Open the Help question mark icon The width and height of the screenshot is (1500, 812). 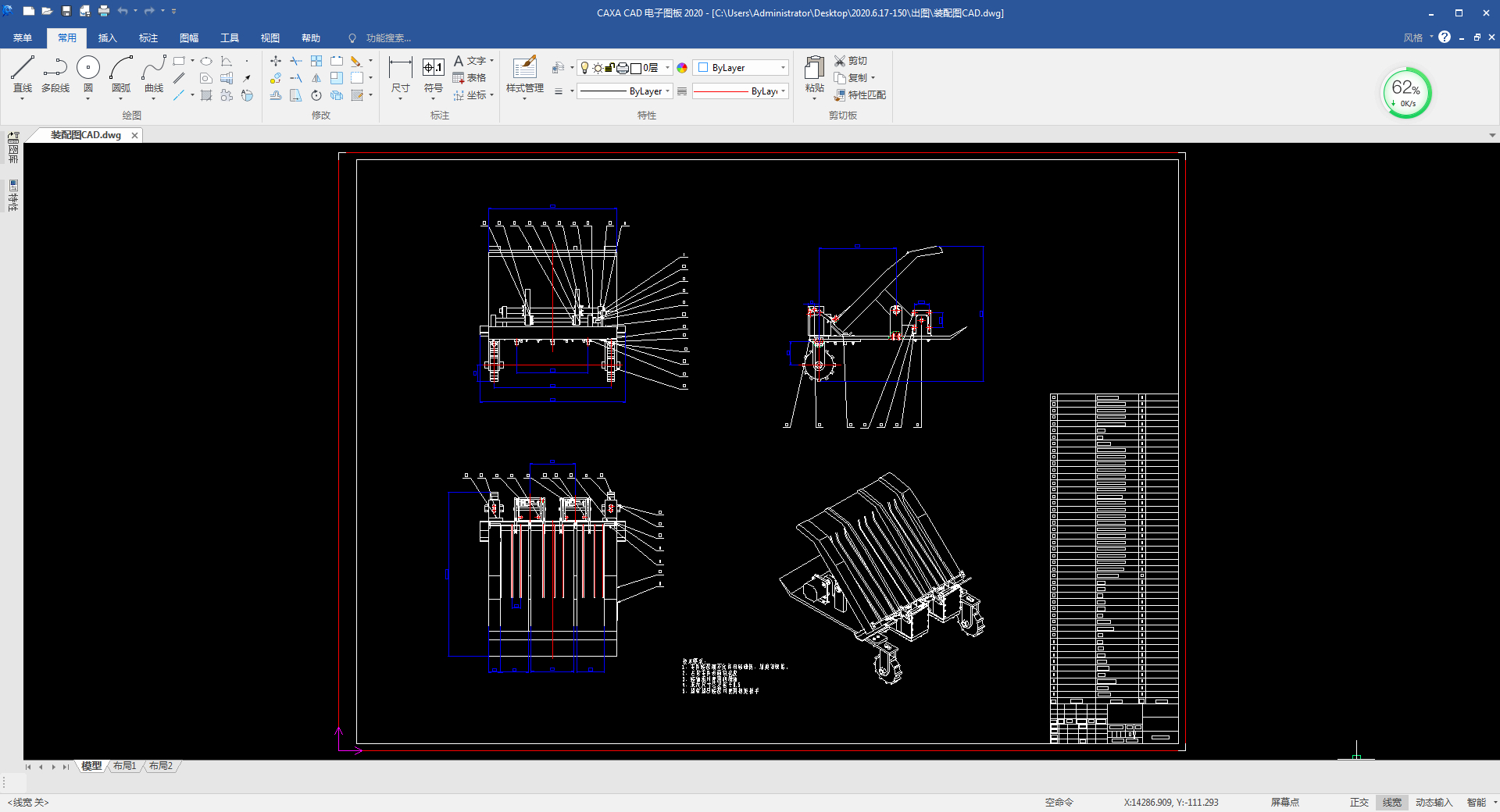tap(1445, 37)
